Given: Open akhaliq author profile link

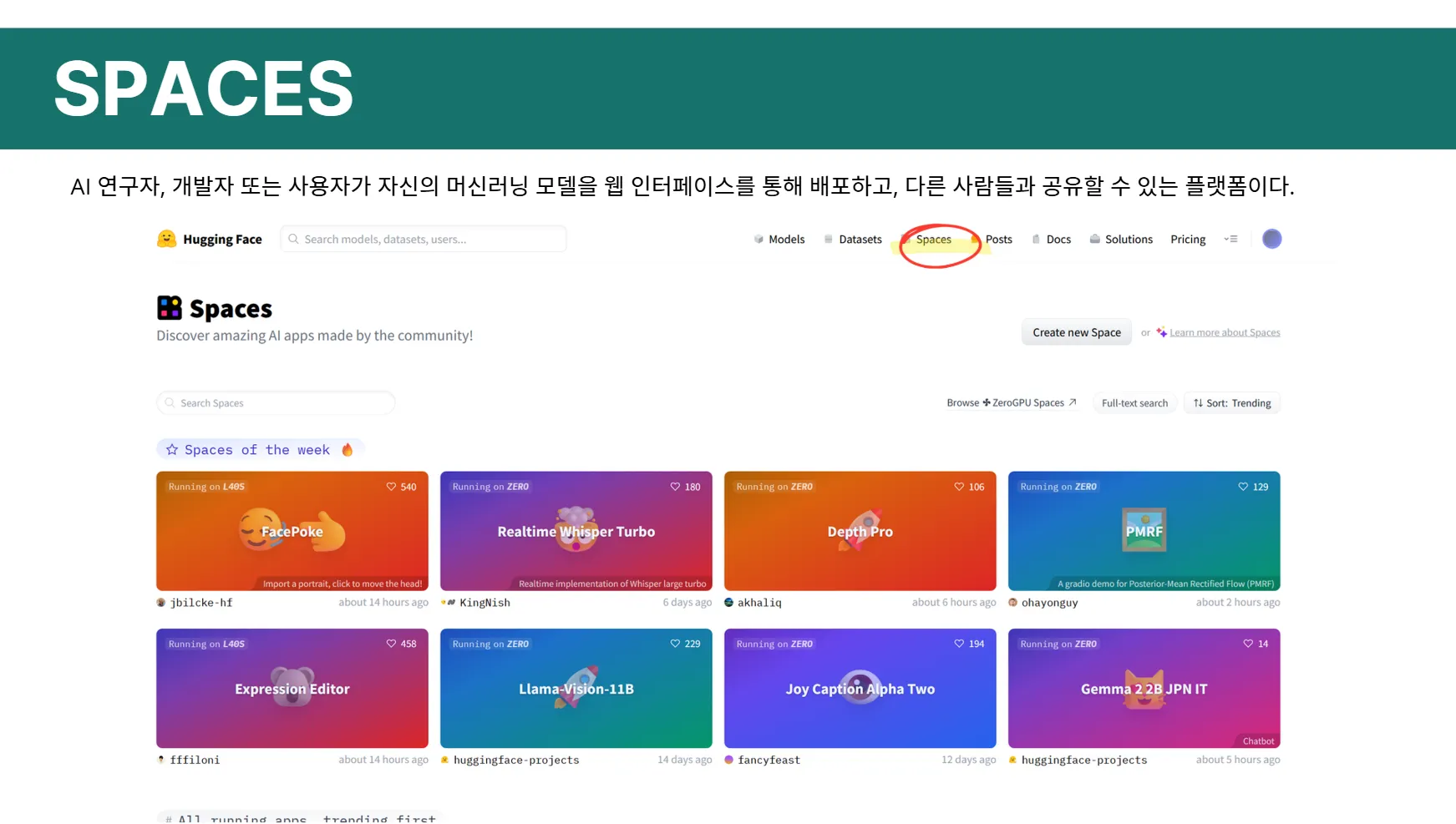Looking at the screenshot, I should pos(759,603).
